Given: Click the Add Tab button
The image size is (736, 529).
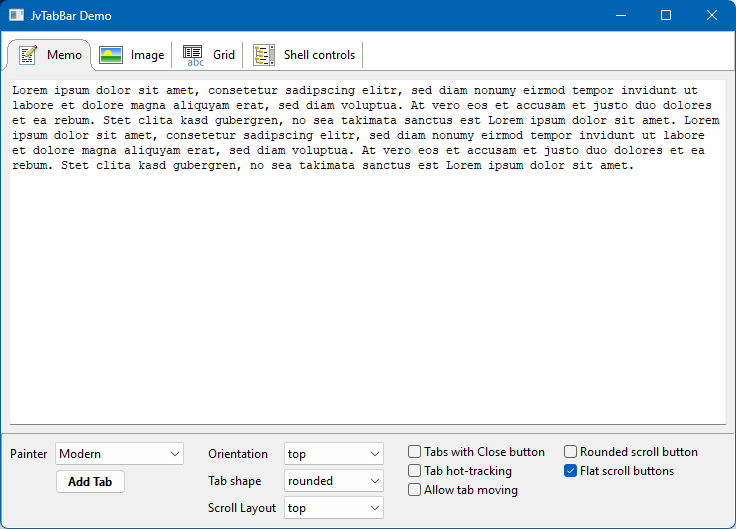Looking at the screenshot, I should (90, 482).
